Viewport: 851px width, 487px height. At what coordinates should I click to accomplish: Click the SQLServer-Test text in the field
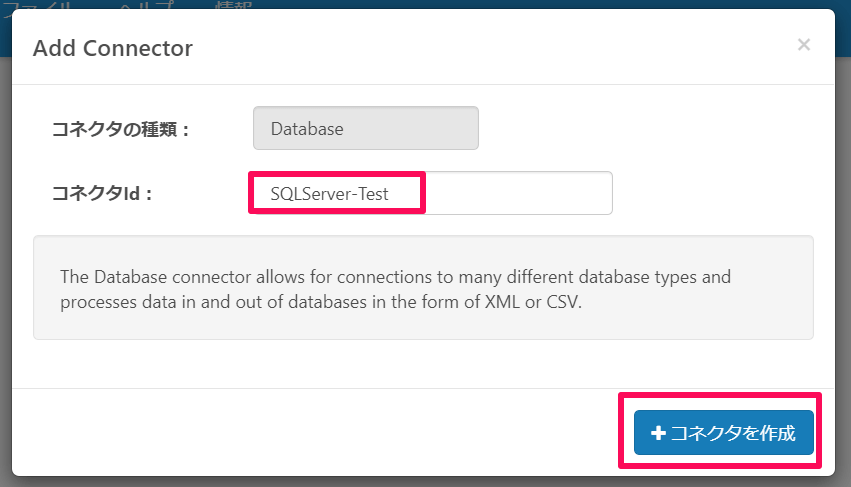pyautogui.click(x=329, y=193)
